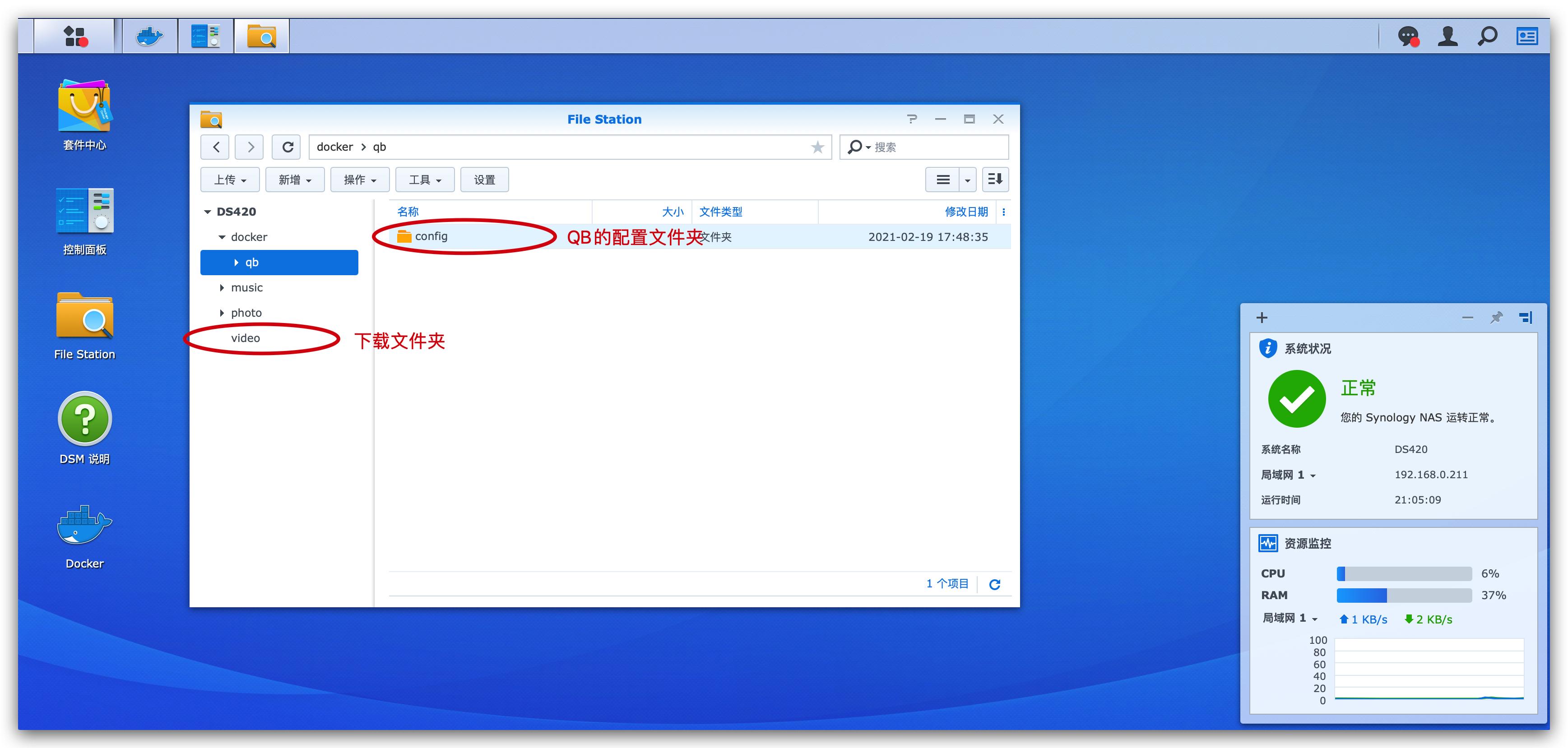Click the sort order icon in File Station
Image resolution: width=1568 pixels, height=748 pixels.
tap(995, 179)
